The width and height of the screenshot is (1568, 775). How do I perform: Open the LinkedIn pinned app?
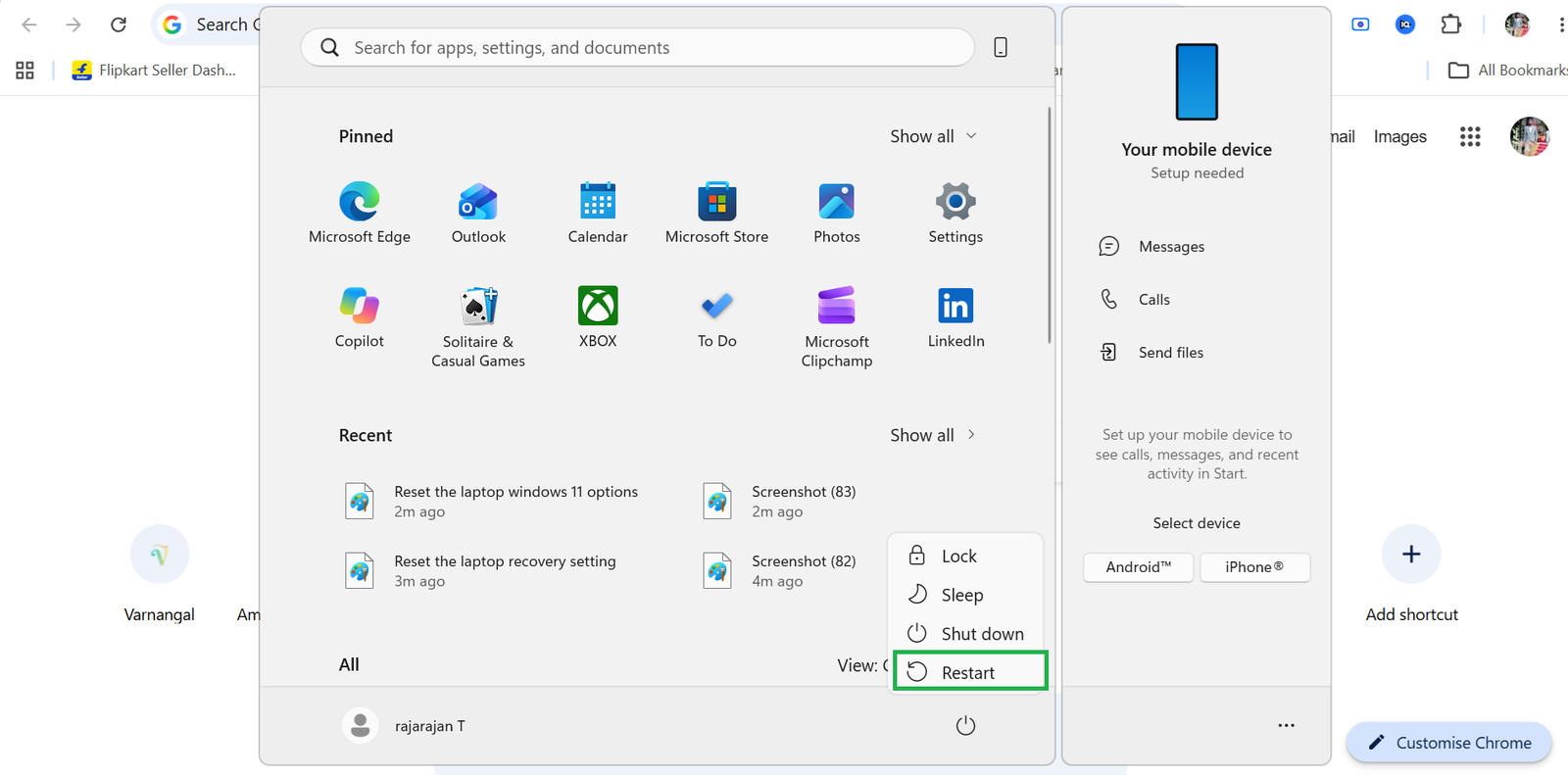click(x=955, y=317)
